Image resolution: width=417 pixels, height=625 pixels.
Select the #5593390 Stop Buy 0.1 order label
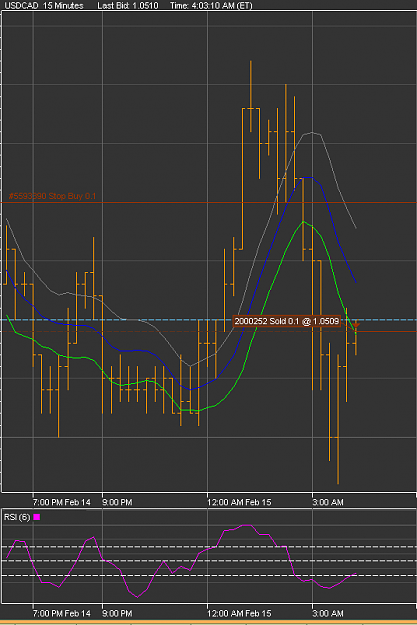click(52, 196)
